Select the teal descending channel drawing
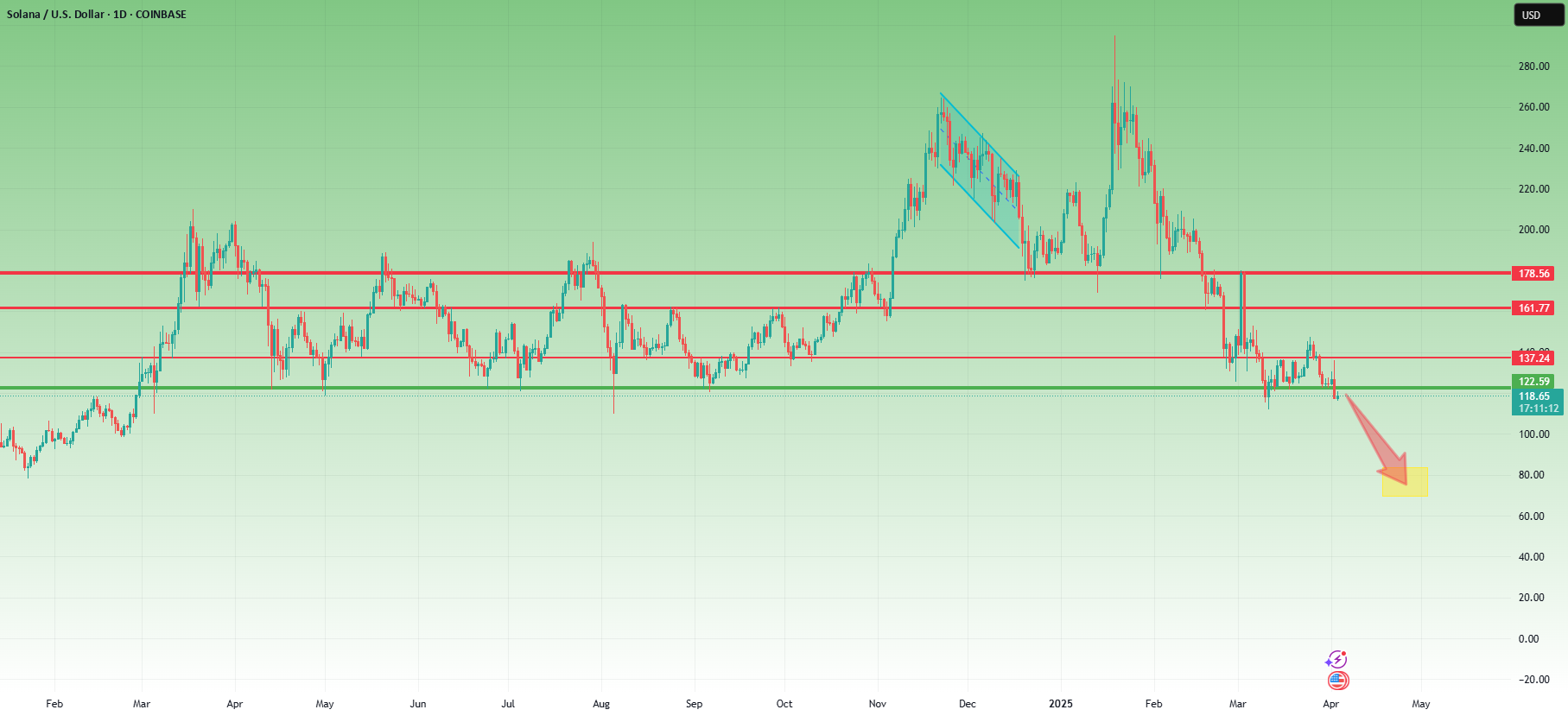Image resolution: width=1568 pixels, height=716 pixels. (x=980, y=170)
